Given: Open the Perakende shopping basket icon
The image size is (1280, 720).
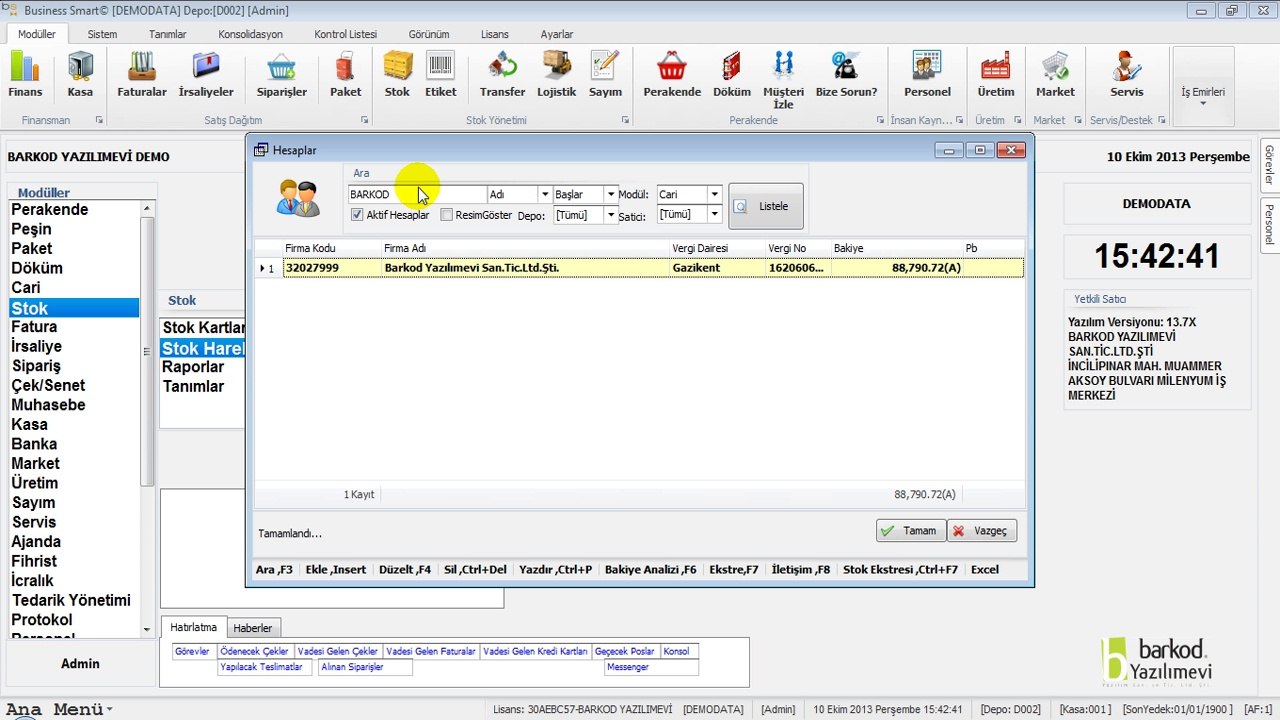Looking at the screenshot, I should coord(672,75).
